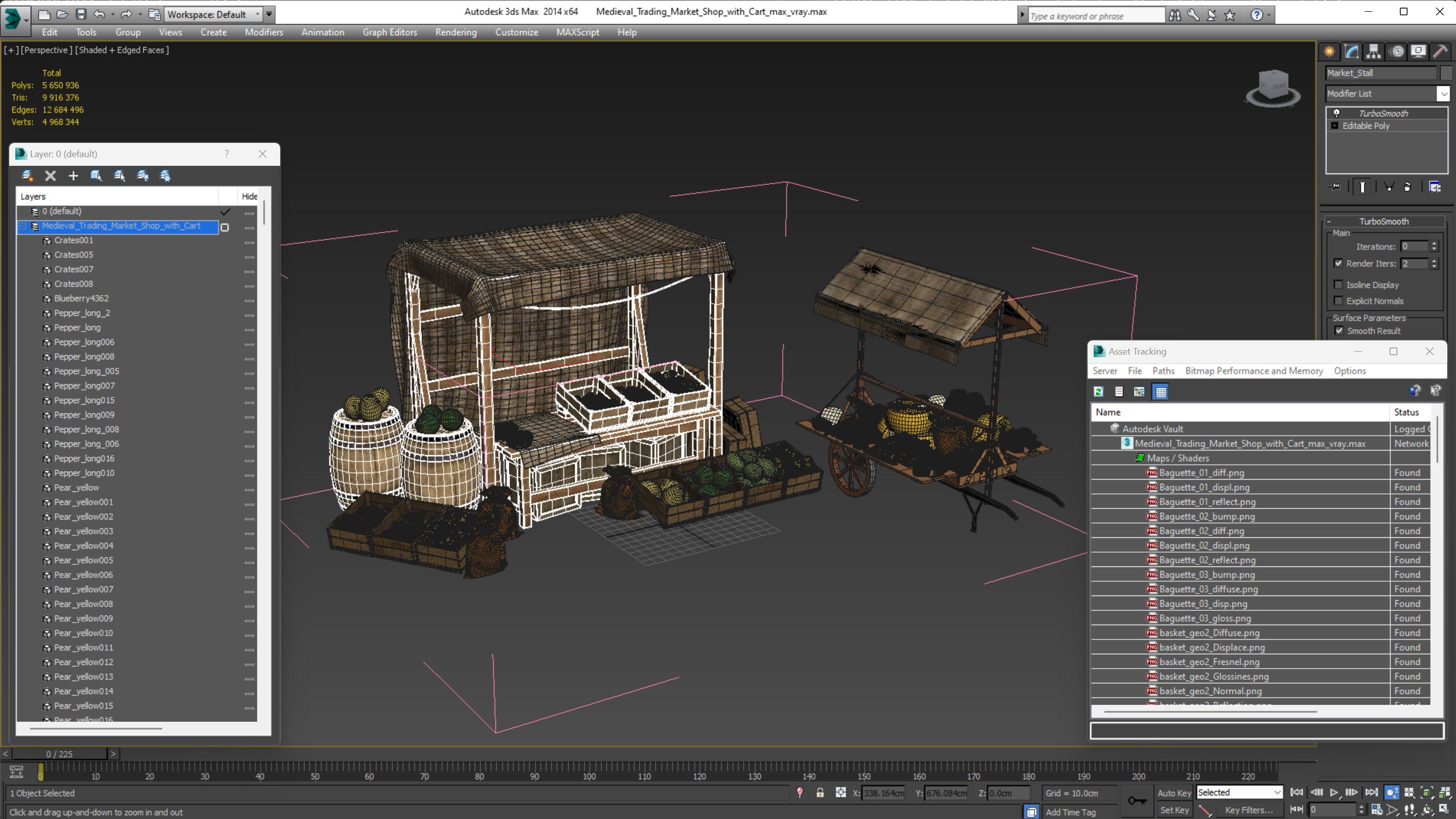Click Save File icon in title toolbar
The width and height of the screenshot is (1456, 819).
81,14
